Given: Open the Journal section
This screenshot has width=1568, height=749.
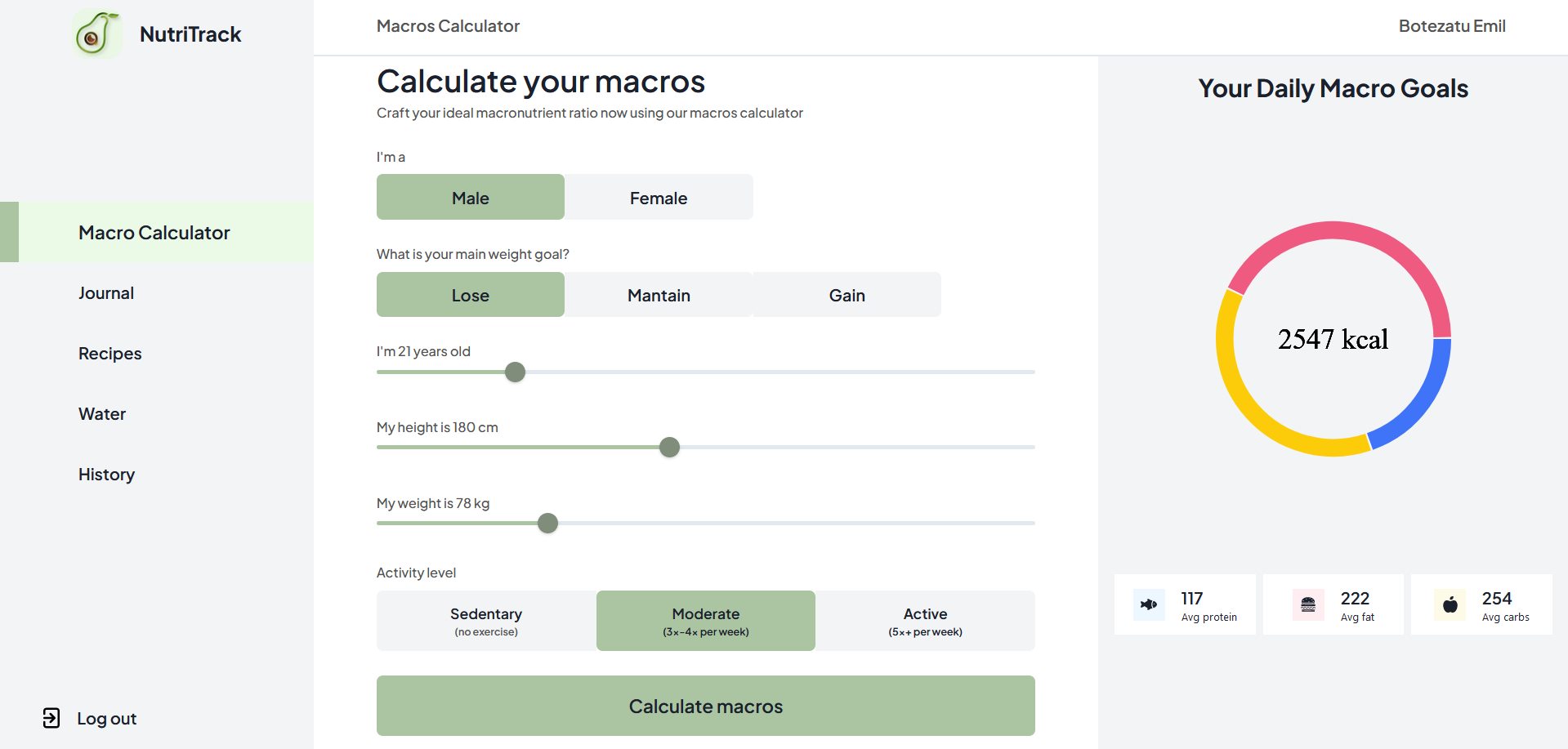Looking at the screenshot, I should click(x=106, y=292).
